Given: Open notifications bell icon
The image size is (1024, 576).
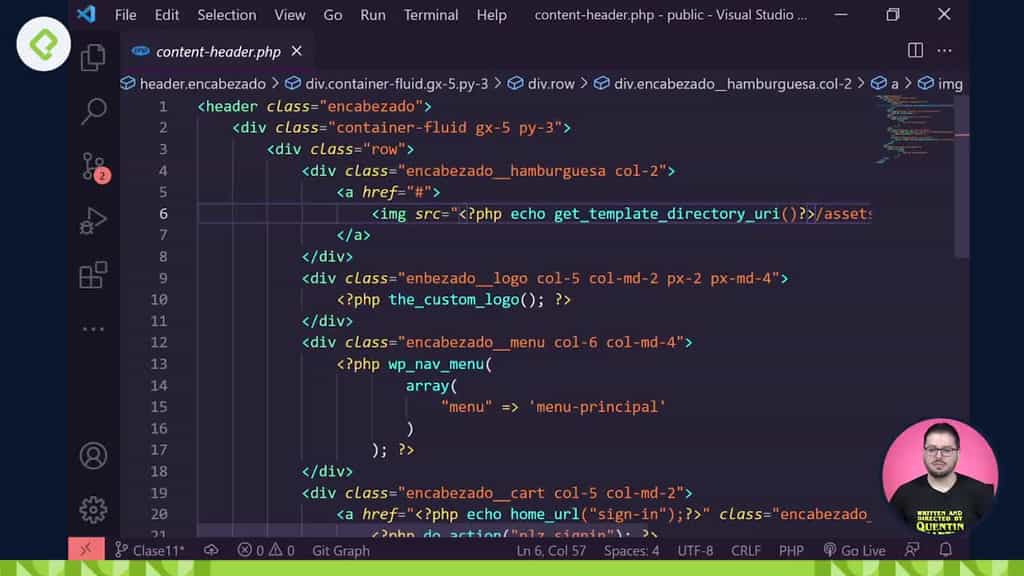Looking at the screenshot, I should (x=946, y=550).
